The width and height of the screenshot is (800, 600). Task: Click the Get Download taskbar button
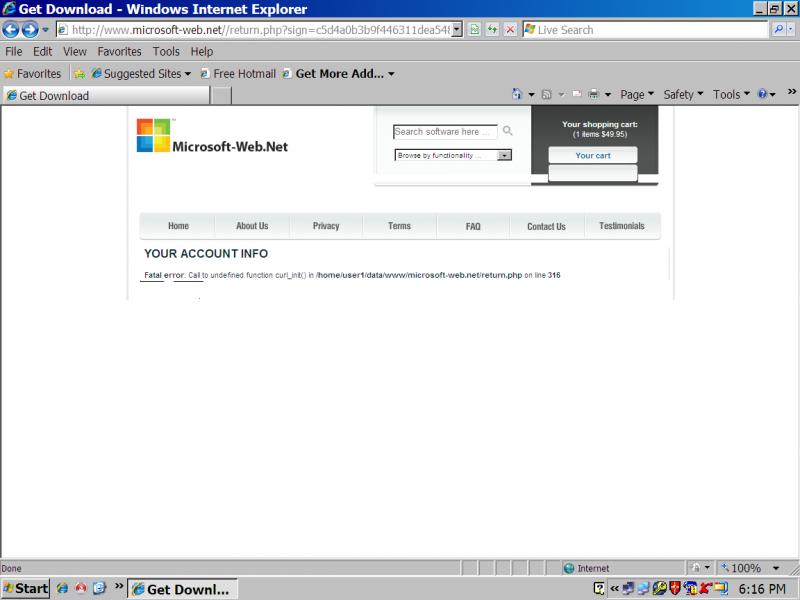182,589
